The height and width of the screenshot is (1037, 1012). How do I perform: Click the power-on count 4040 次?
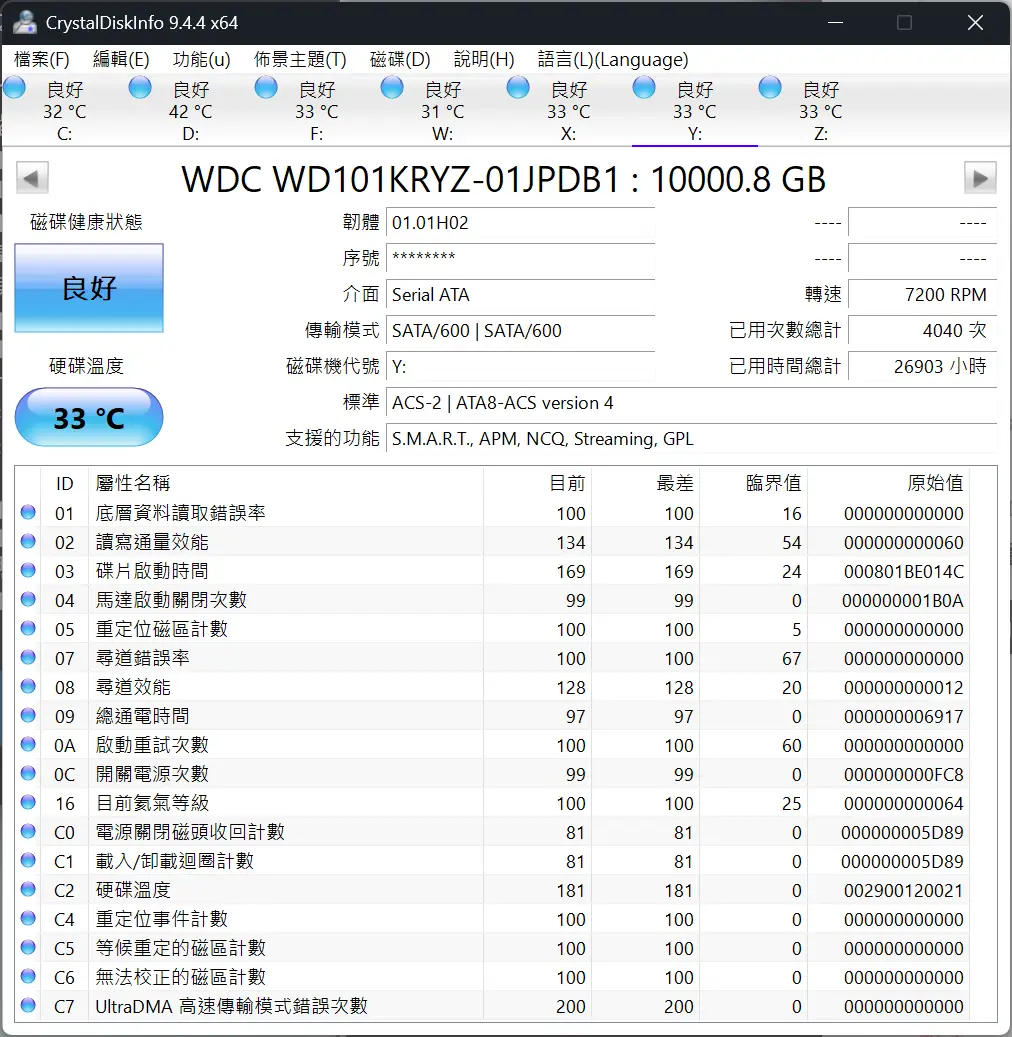pyautogui.click(x=922, y=330)
